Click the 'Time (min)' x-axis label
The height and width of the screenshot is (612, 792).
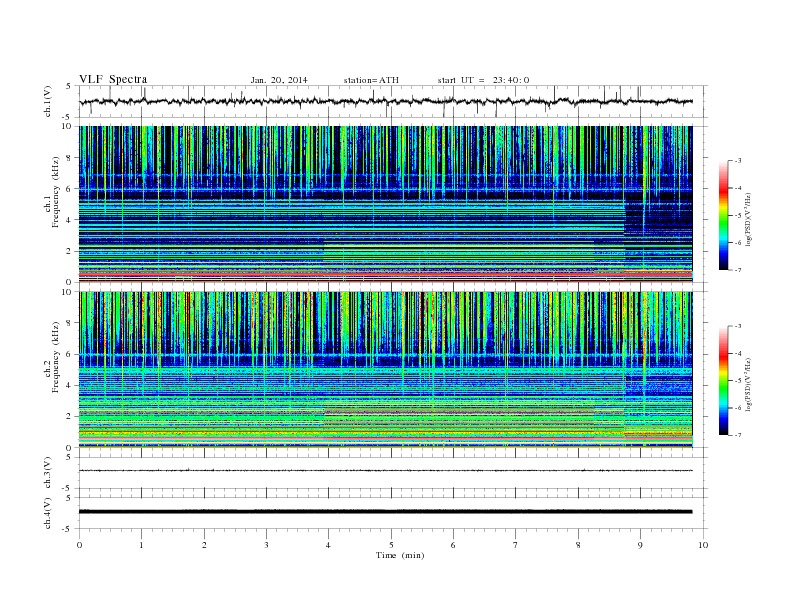400,555
